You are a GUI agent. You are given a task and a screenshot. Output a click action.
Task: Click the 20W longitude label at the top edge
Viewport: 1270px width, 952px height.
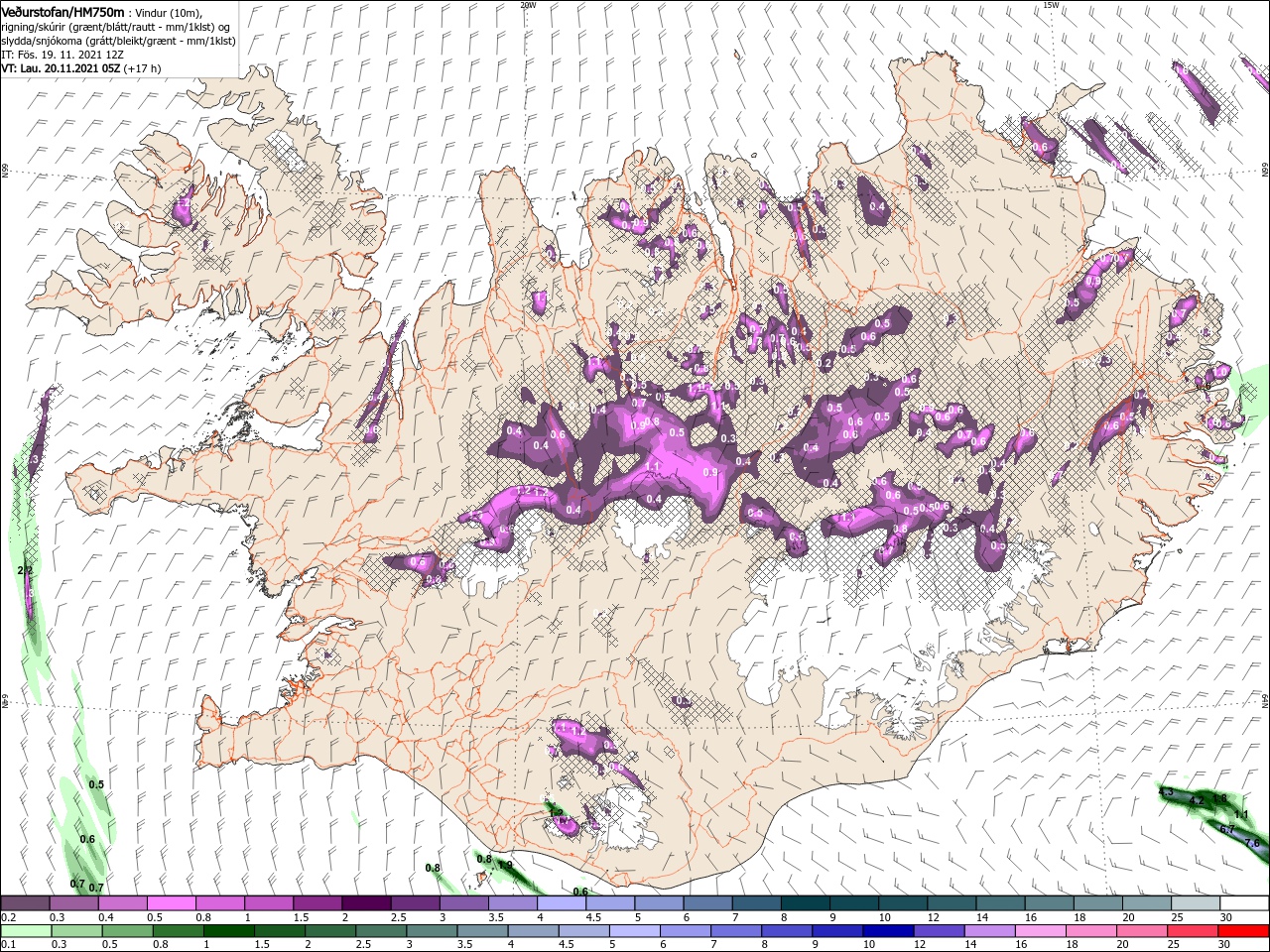coord(528,5)
